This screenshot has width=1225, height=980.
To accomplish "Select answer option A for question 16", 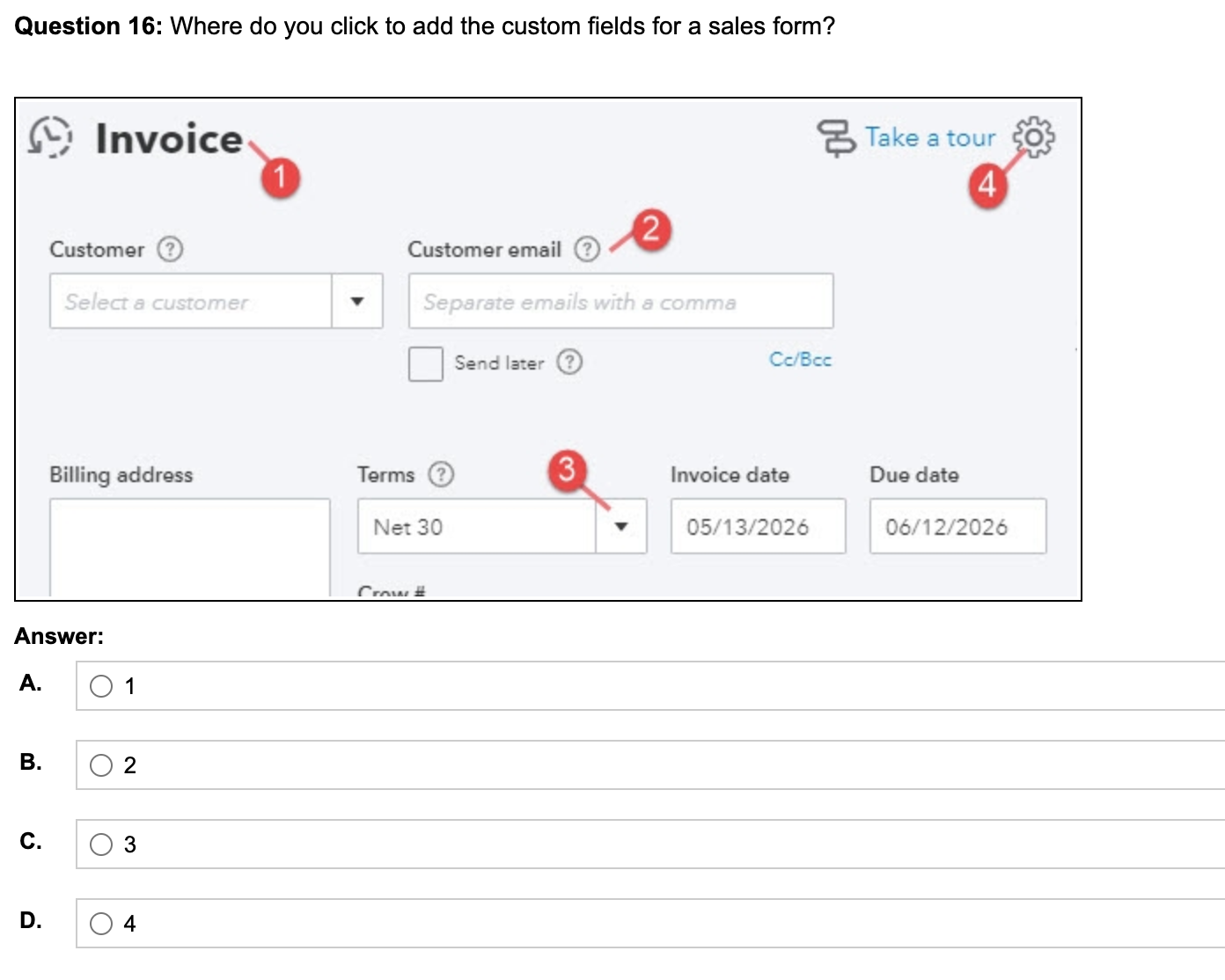I will pos(103,684).
